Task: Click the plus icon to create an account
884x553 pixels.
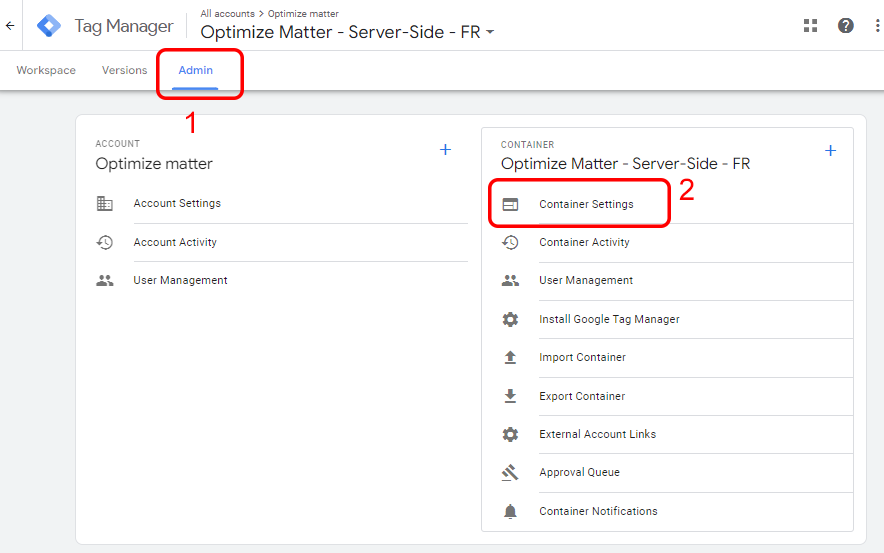Action: tap(445, 149)
